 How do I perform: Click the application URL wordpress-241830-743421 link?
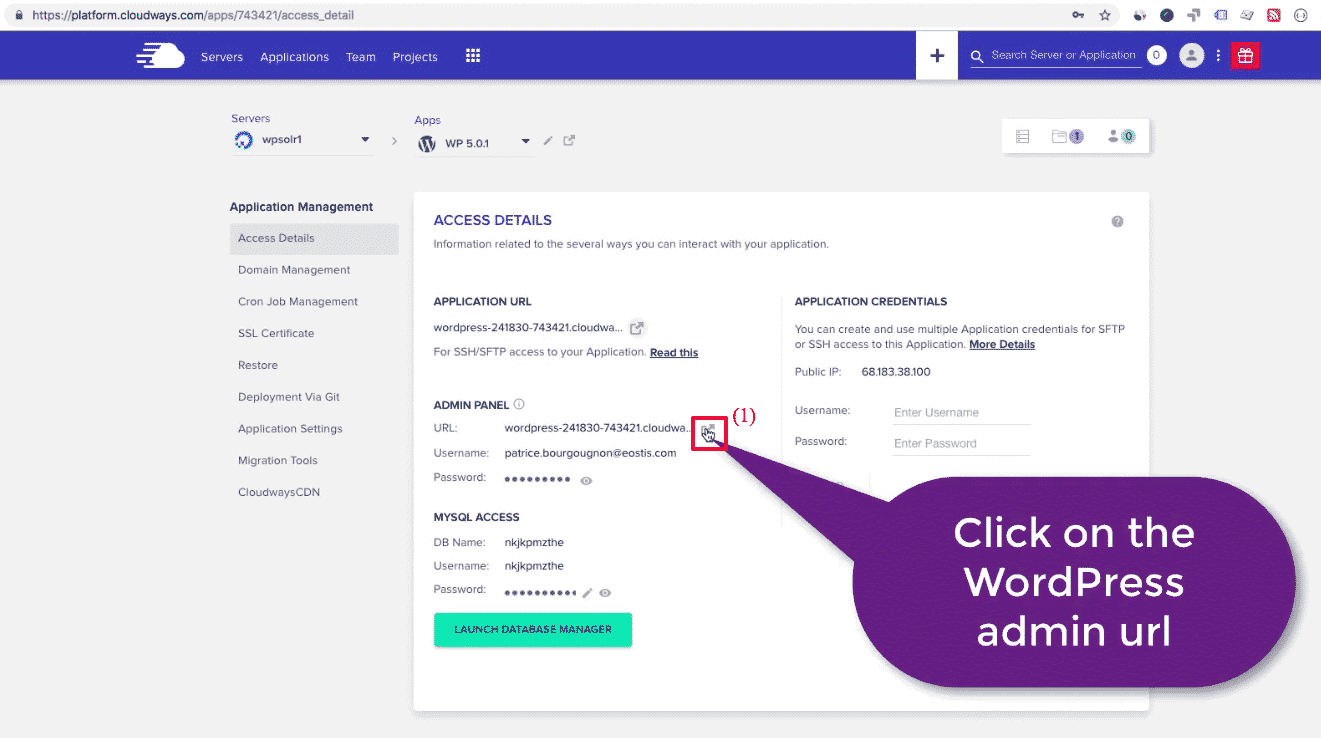528,327
